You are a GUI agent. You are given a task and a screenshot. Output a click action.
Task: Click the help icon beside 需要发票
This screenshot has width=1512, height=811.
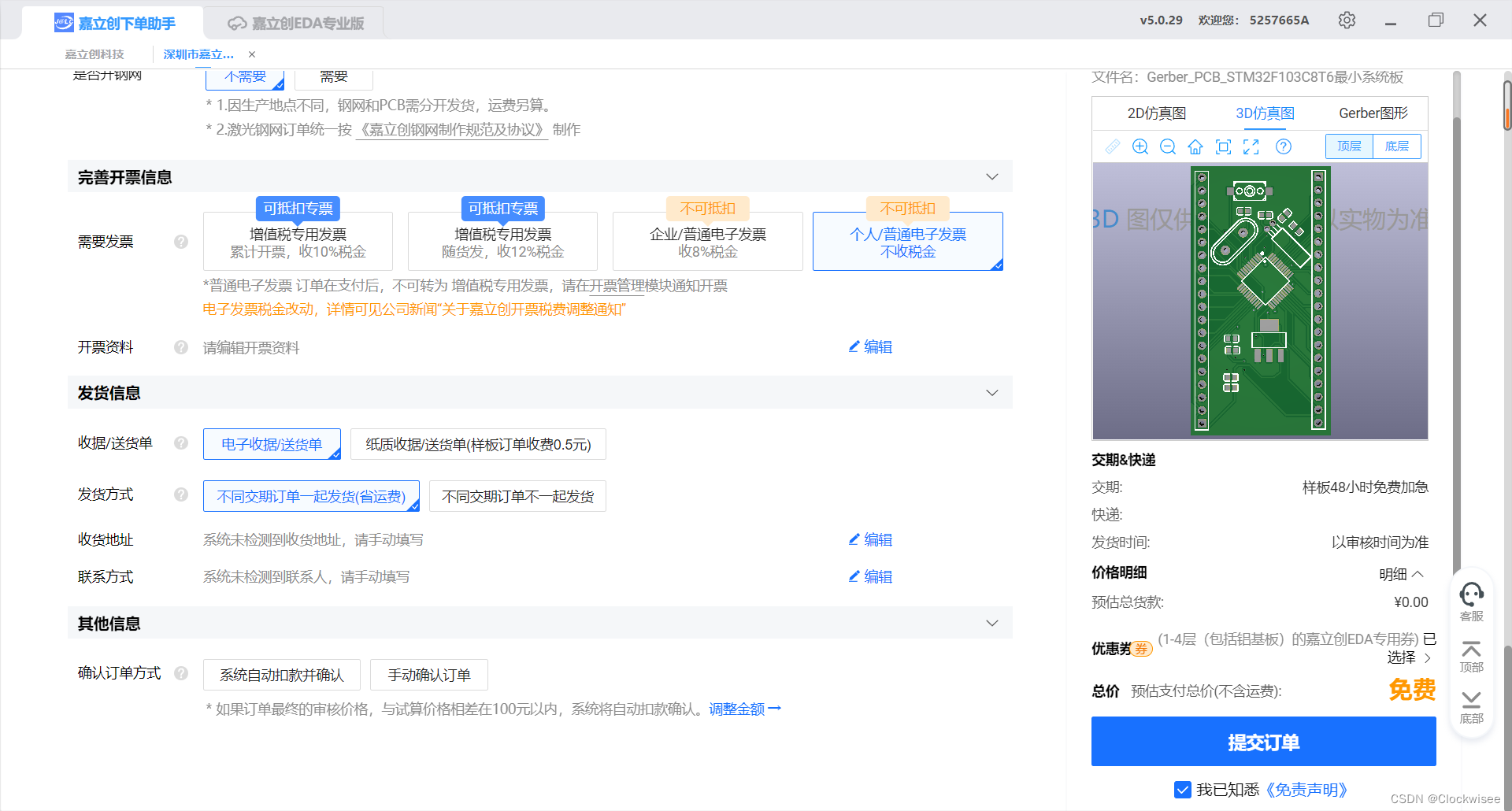tap(181, 242)
